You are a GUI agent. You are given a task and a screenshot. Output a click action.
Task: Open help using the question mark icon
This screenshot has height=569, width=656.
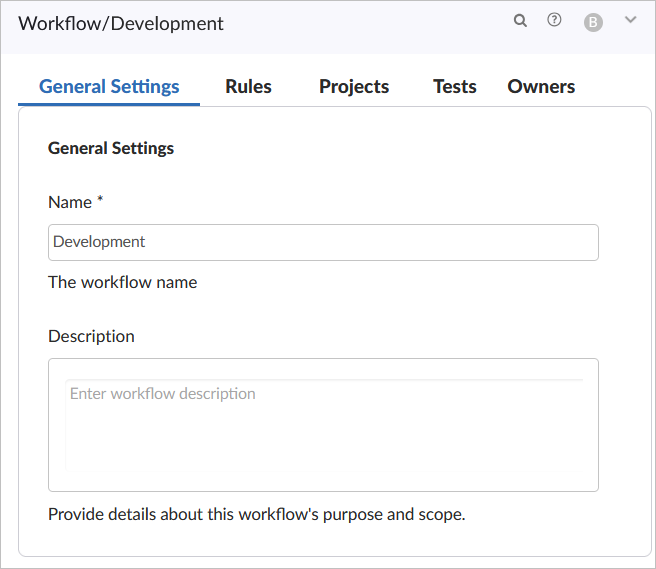tap(554, 20)
